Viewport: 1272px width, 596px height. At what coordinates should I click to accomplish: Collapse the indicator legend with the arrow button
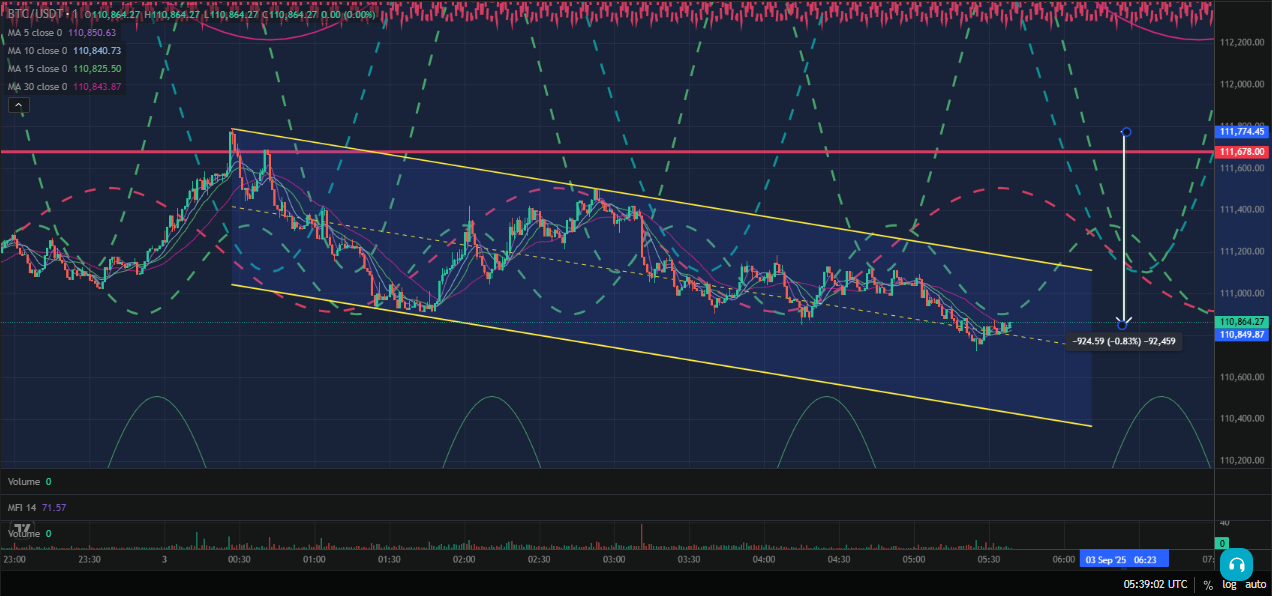(17, 104)
